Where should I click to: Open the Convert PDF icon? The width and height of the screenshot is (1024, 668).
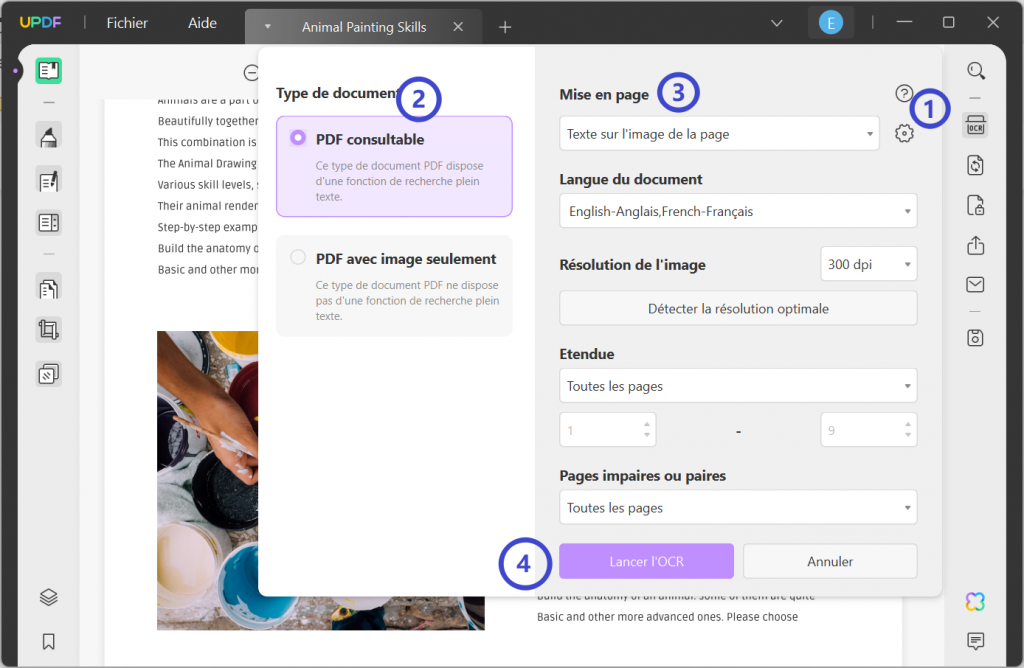[x=976, y=165]
